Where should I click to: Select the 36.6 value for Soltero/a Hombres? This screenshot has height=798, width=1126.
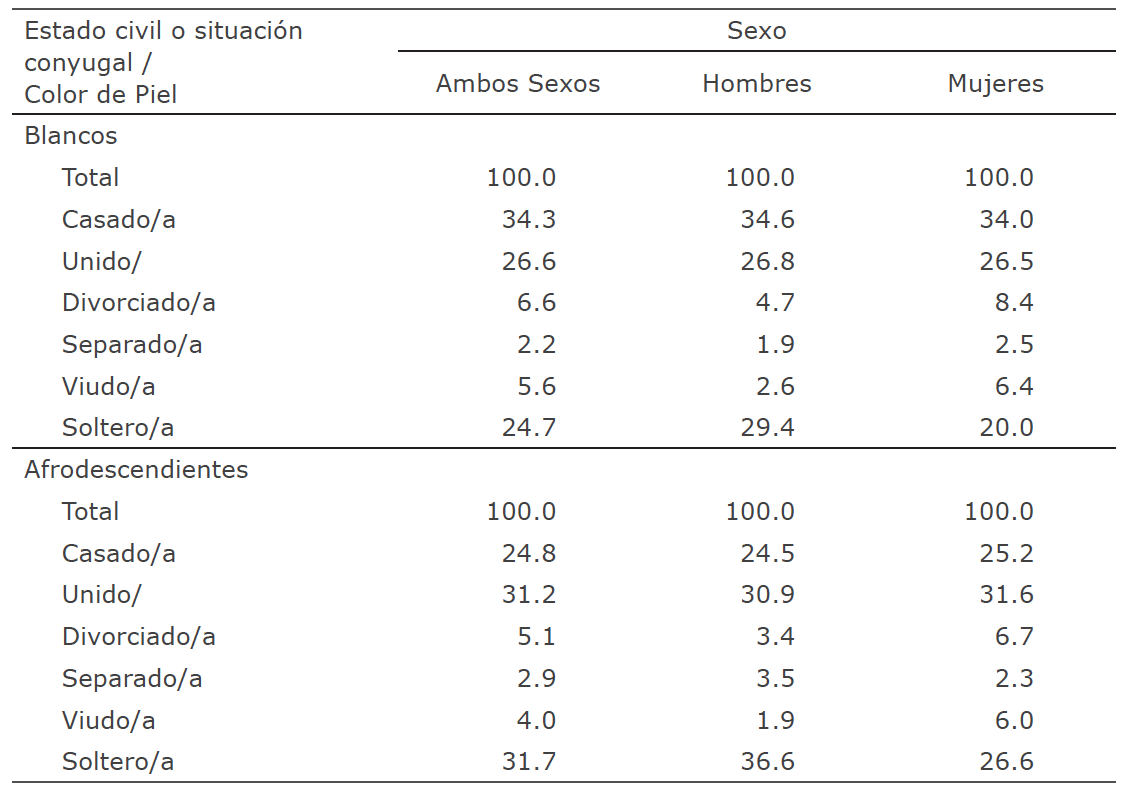click(767, 762)
